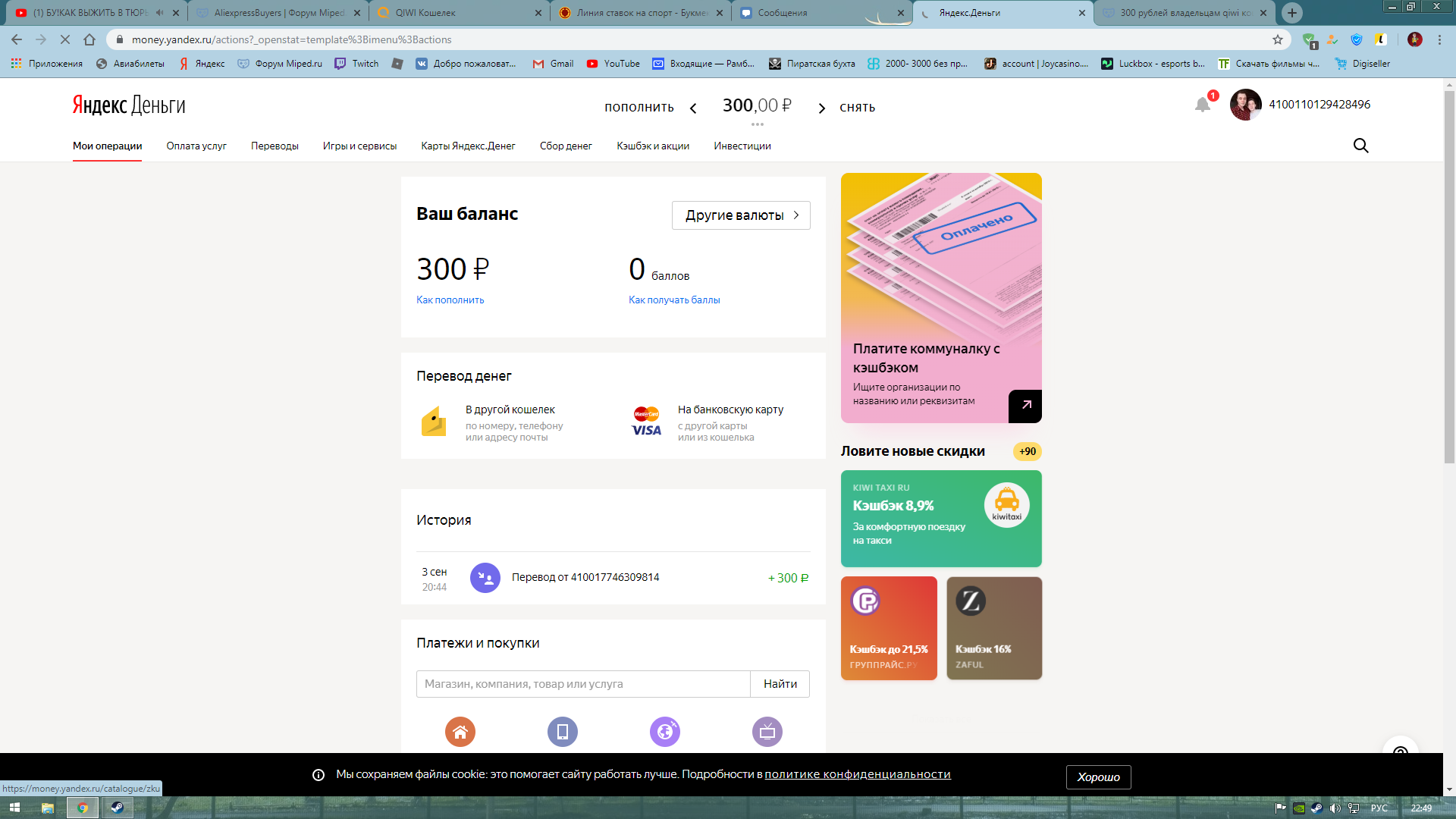Click the yellow wallet transfer icon

coord(434,422)
